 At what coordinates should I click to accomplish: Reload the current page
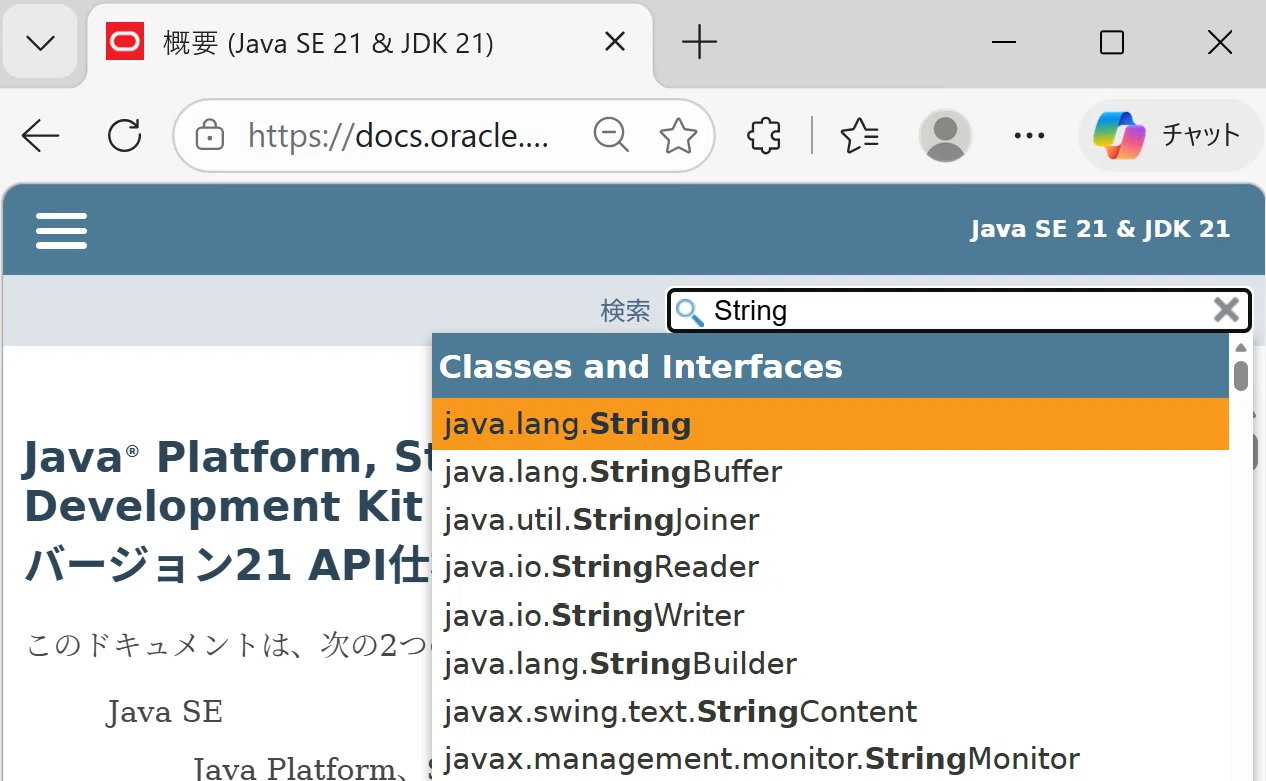(125, 135)
